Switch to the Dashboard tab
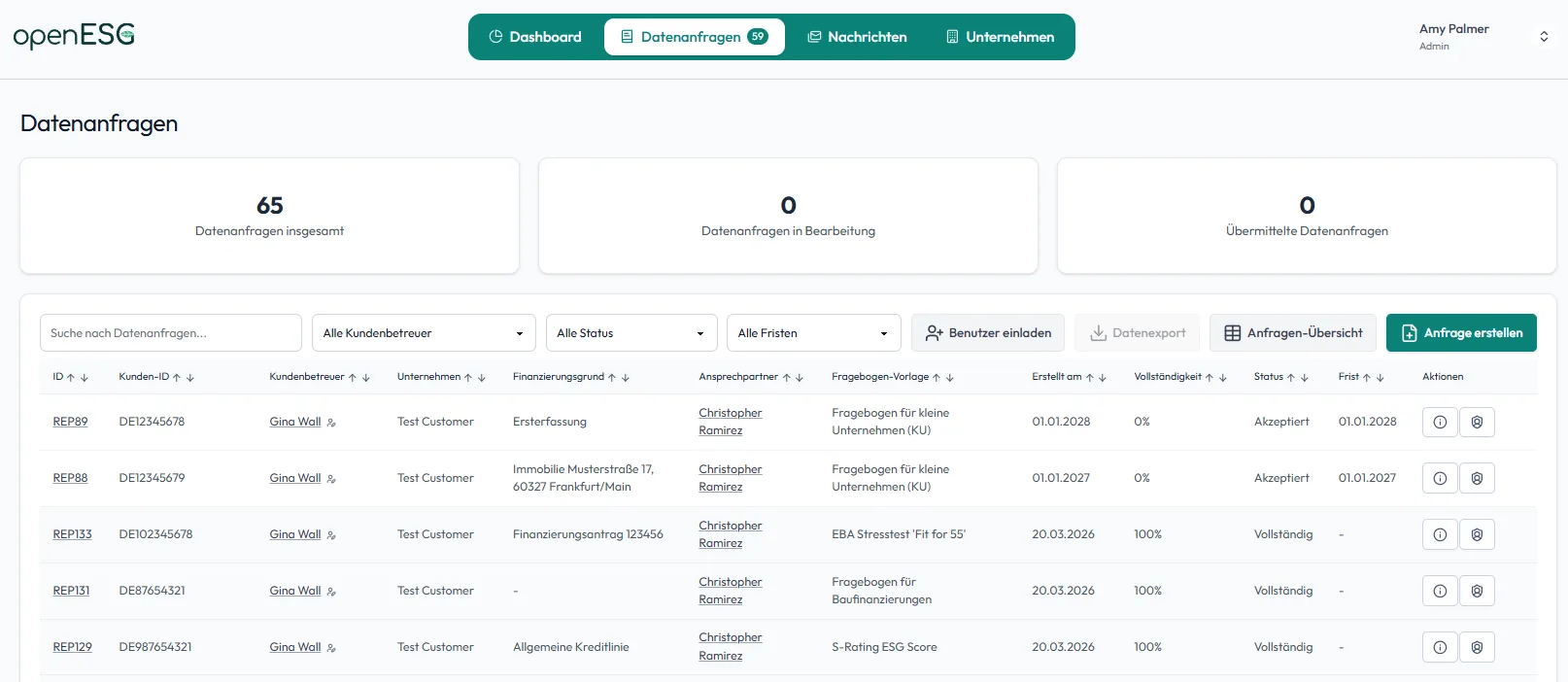Viewport: 1568px width, 682px height. (x=535, y=37)
